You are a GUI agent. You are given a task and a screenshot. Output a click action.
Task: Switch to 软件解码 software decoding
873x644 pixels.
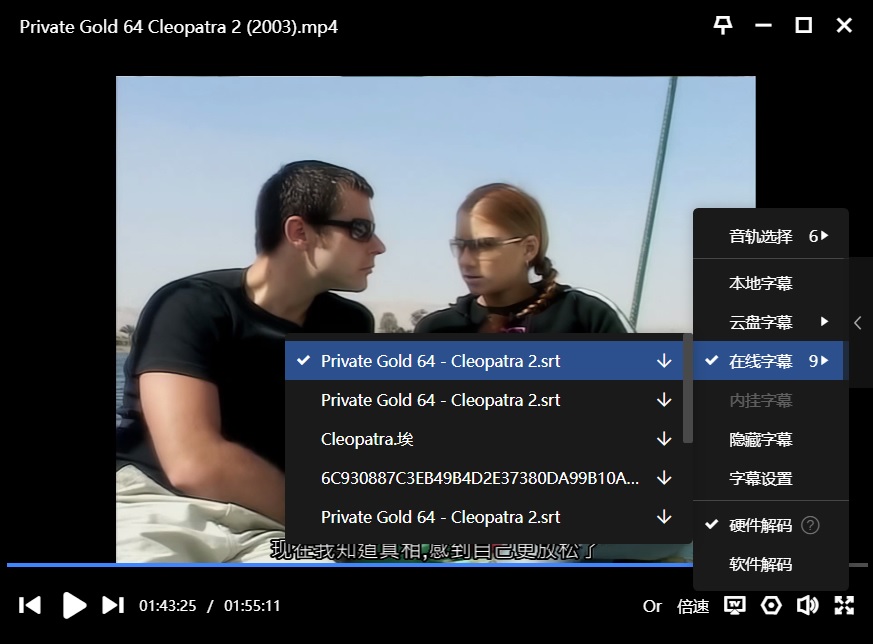(x=760, y=564)
